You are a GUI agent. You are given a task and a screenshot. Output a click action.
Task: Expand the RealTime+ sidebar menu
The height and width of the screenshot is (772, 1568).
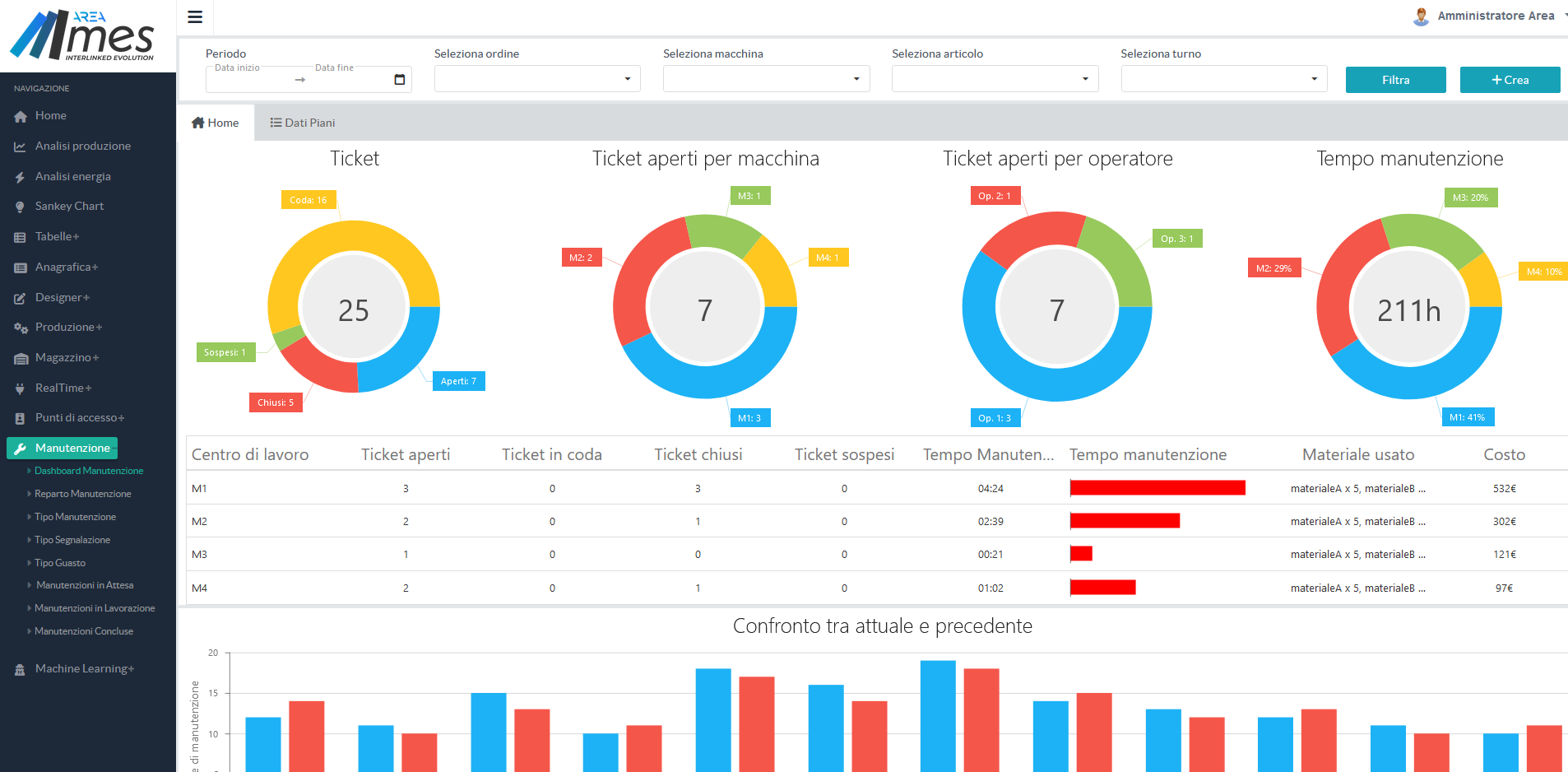(x=63, y=388)
